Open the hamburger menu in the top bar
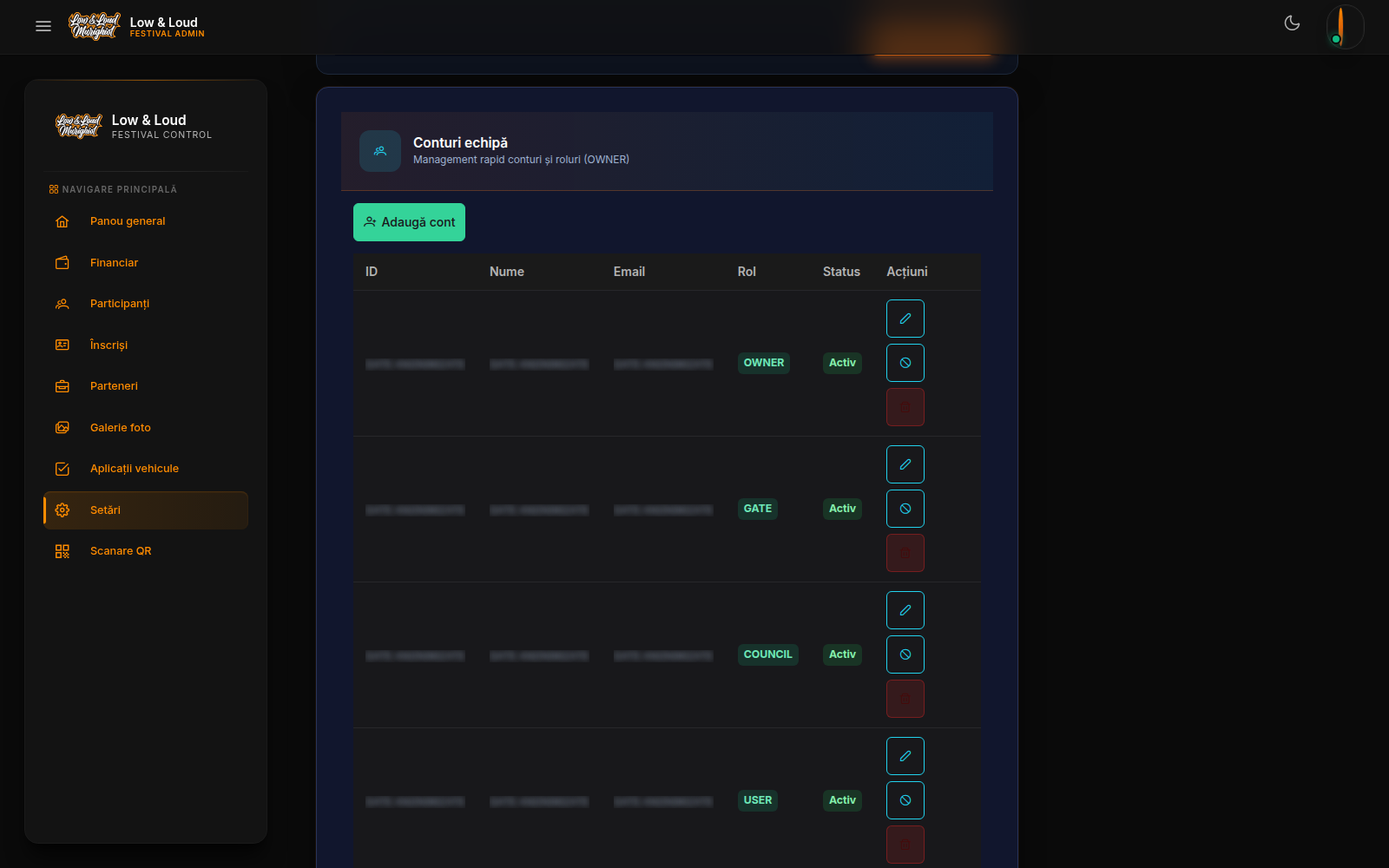Viewport: 1389px width, 868px height. tap(43, 26)
